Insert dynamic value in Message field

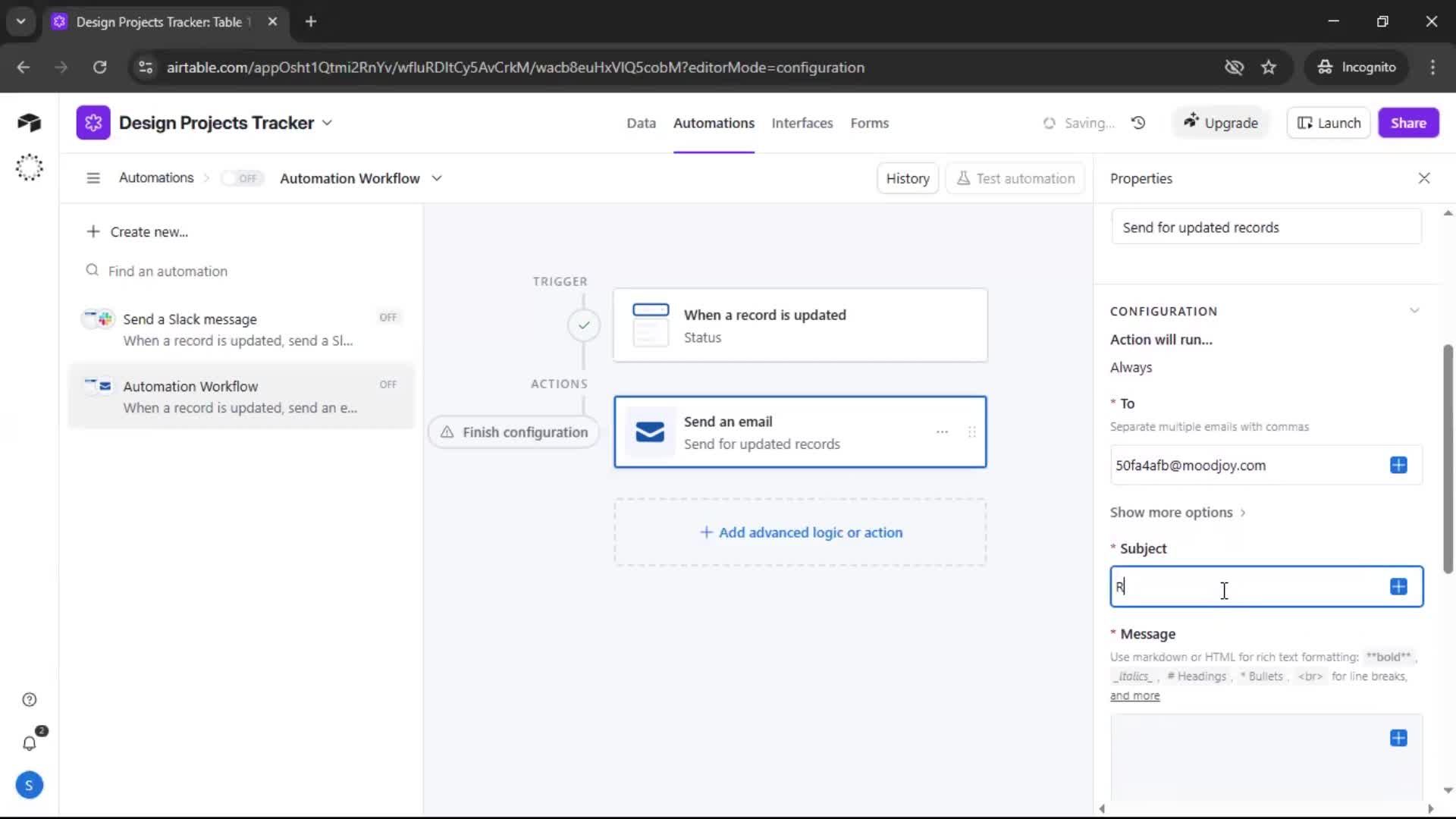(1398, 738)
